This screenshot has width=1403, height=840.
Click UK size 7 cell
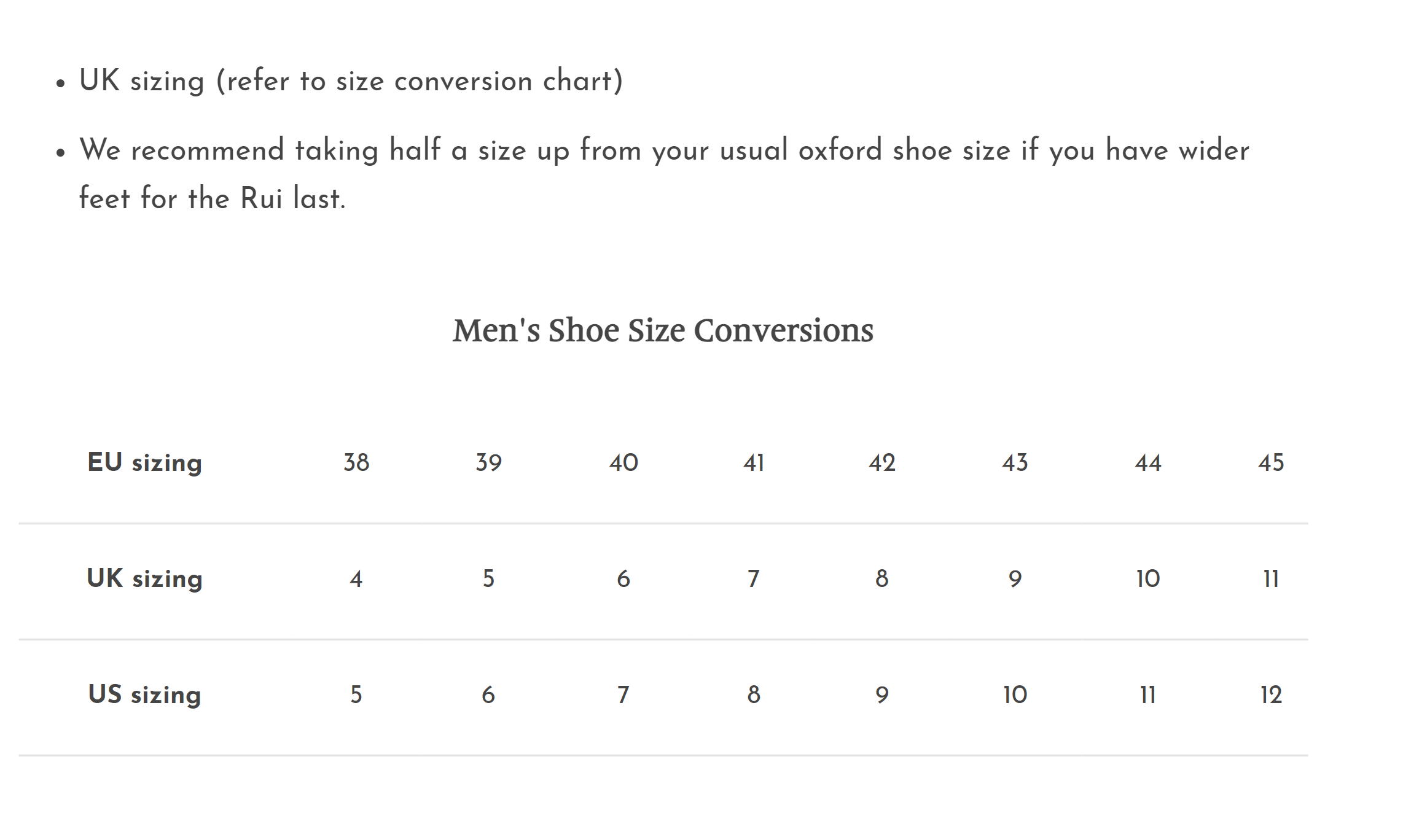pyautogui.click(x=754, y=578)
